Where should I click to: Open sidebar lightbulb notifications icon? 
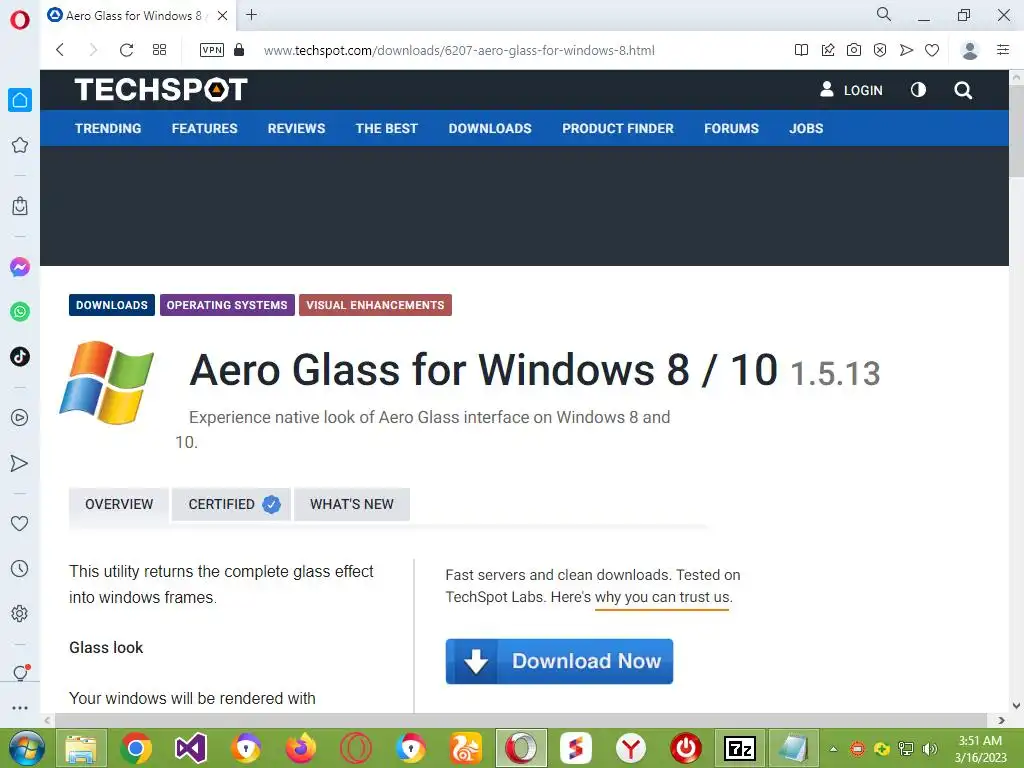point(20,673)
